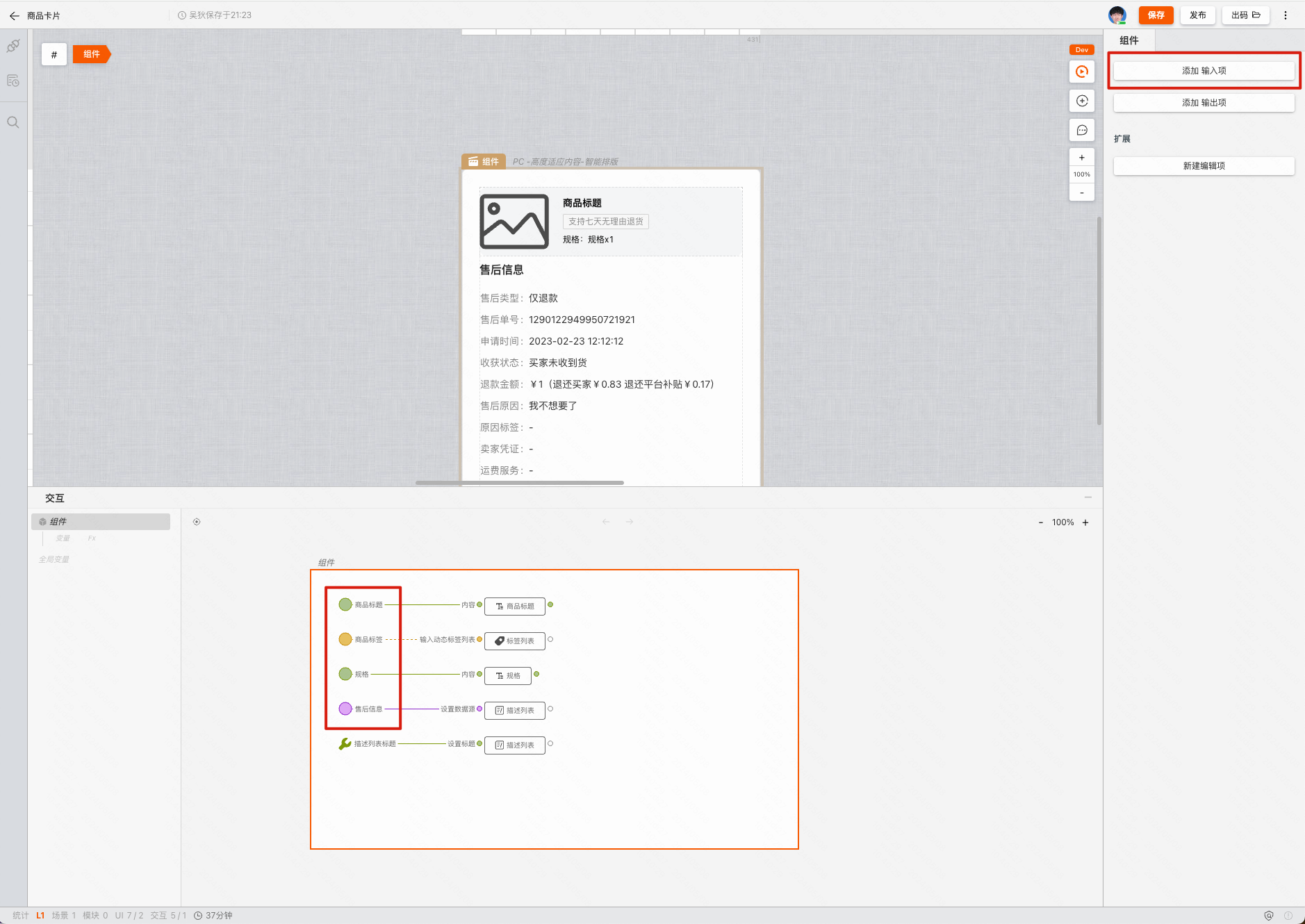Select the 规格 text node box
Viewport: 1305px width, 924px height.
(508, 675)
